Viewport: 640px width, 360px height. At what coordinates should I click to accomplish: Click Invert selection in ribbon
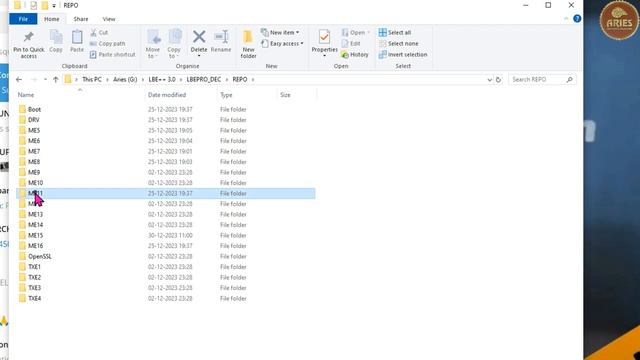tap(403, 54)
